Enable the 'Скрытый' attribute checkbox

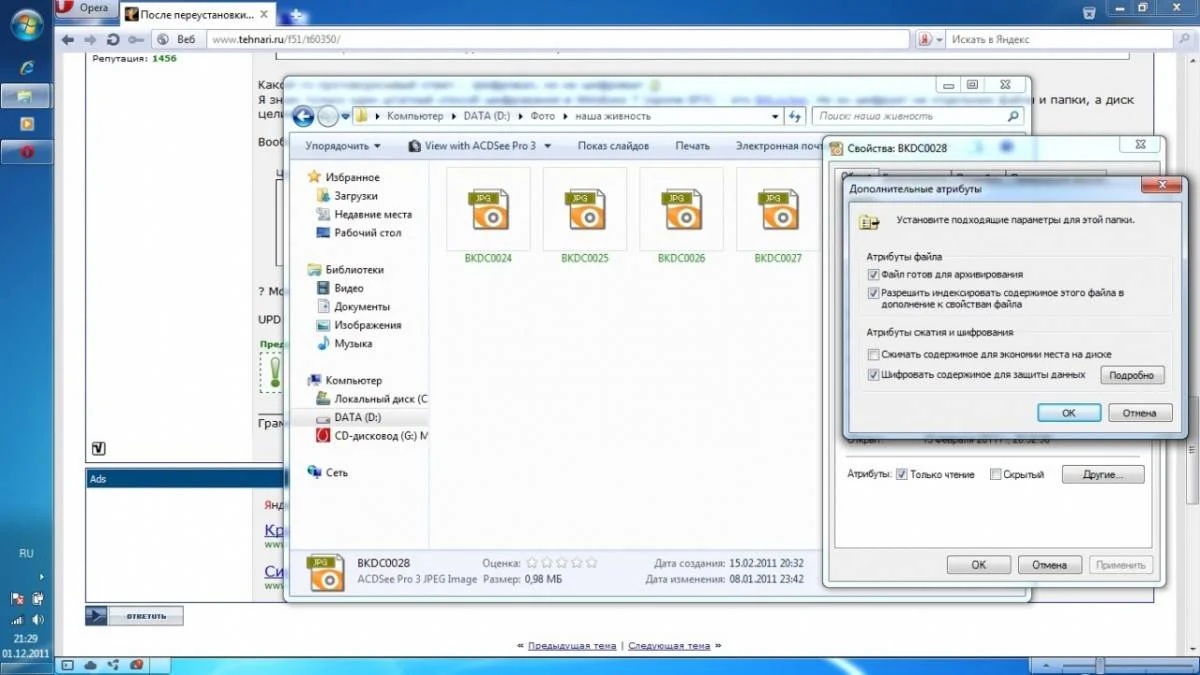coord(995,474)
